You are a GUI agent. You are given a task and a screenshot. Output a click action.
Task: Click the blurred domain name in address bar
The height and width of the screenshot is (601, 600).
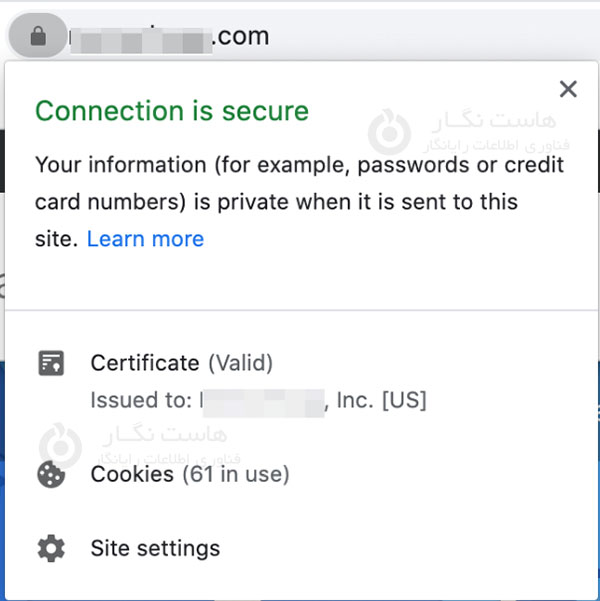tap(140, 39)
